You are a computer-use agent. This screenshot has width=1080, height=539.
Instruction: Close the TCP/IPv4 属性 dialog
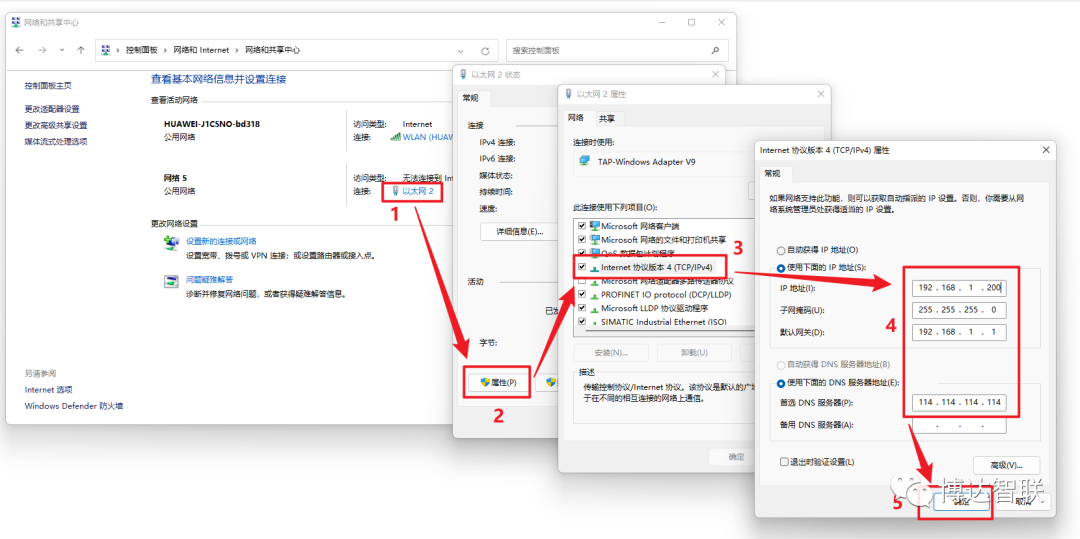pos(1046,149)
